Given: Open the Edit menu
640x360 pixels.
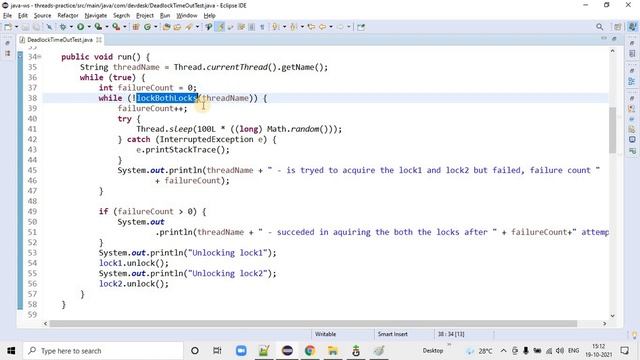Looking at the screenshot, I should 23,16.
